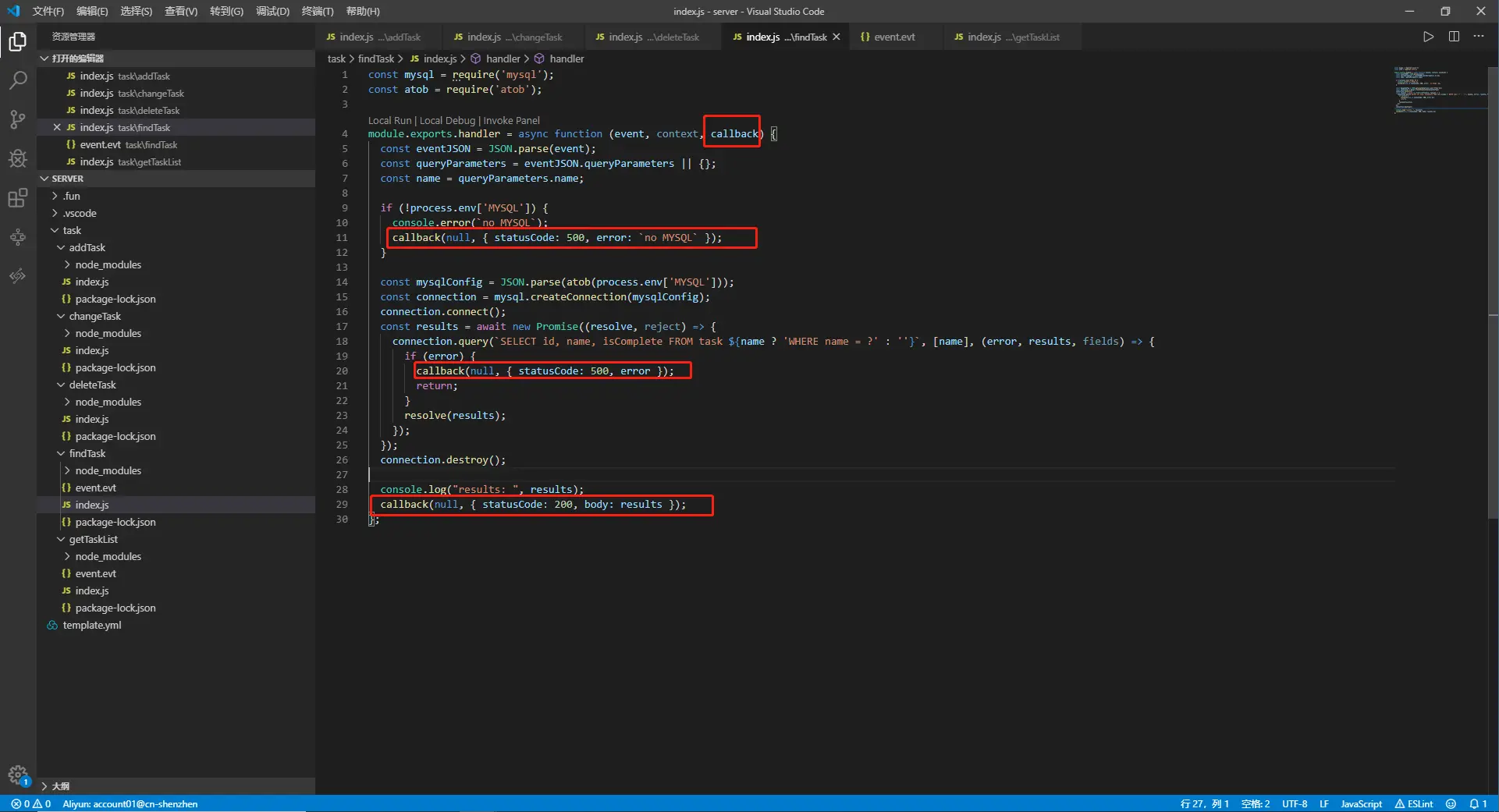Open template.yml in the explorer

point(92,625)
